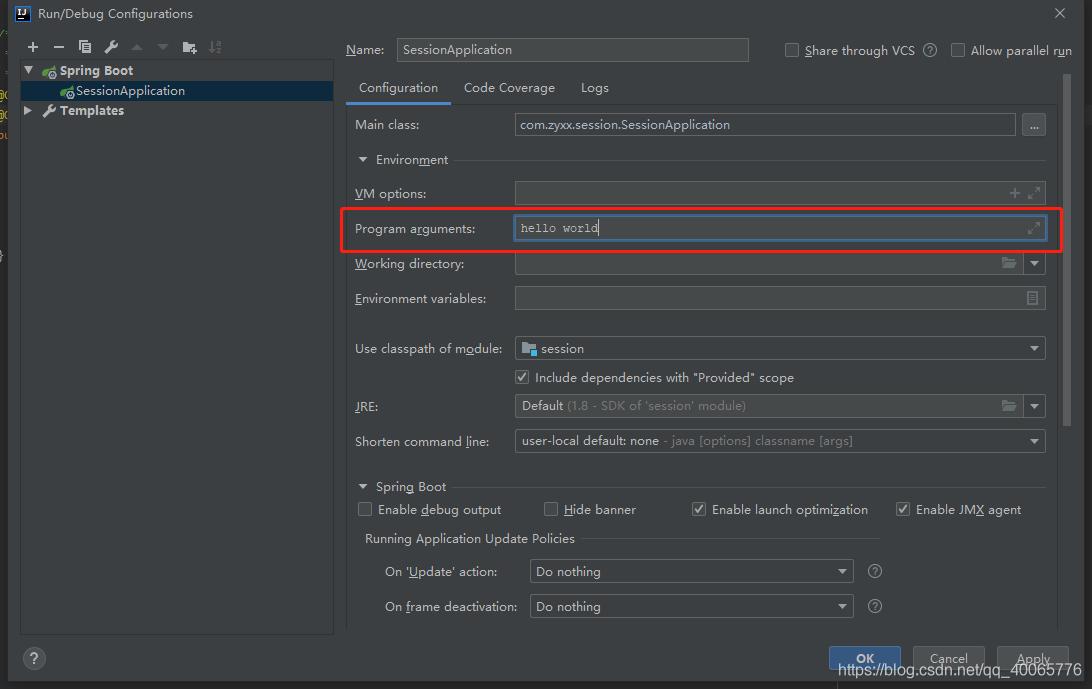
Task: Click the expand icon in Program arguments field
Action: [x=1034, y=228]
